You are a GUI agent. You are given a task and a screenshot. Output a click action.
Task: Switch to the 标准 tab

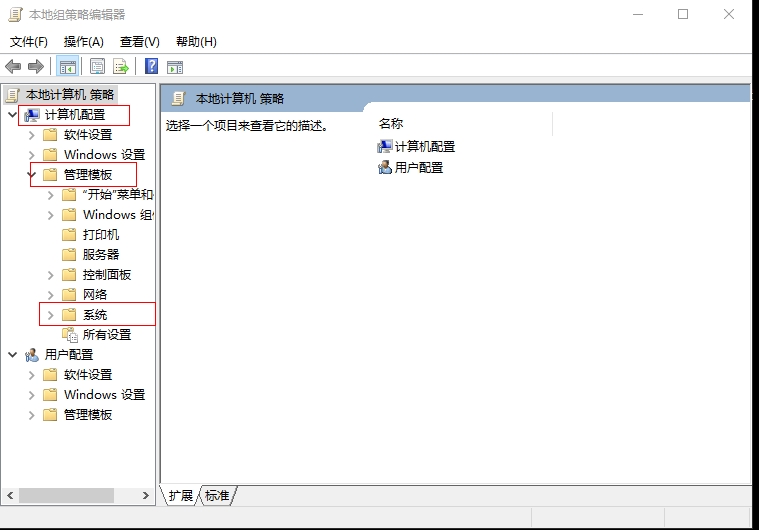click(217, 496)
